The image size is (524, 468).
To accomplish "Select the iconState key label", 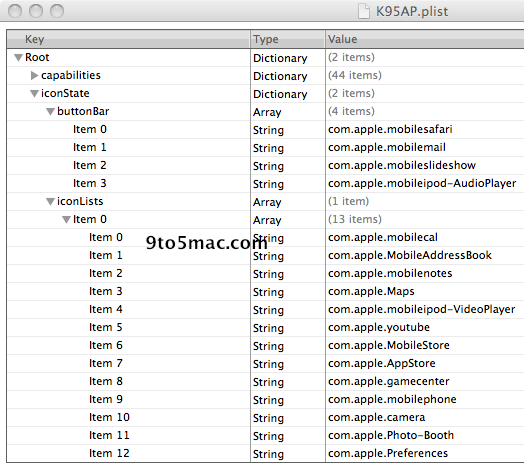I will (65, 94).
